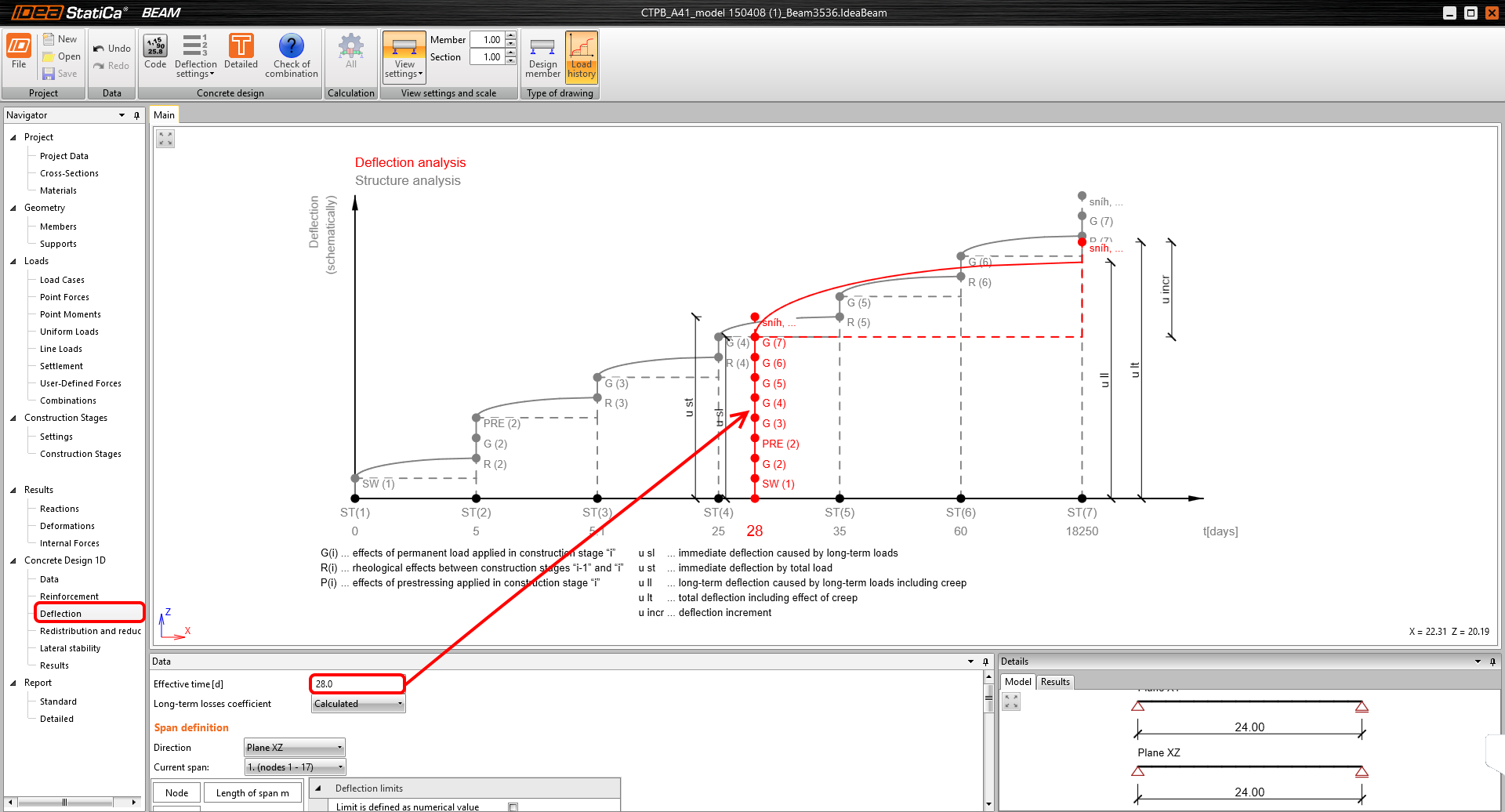This screenshot has width=1505, height=812.
Task: Launch Check of combination
Action: click(291, 55)
